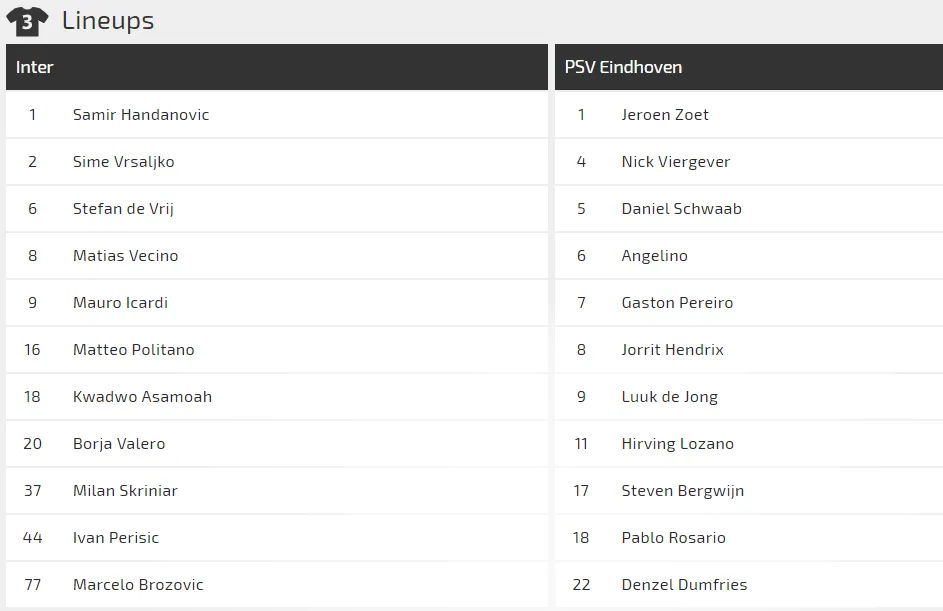Click Matteo Politano's name
Viewport: 943px width, 611px height.
click(x=133, y=350)
